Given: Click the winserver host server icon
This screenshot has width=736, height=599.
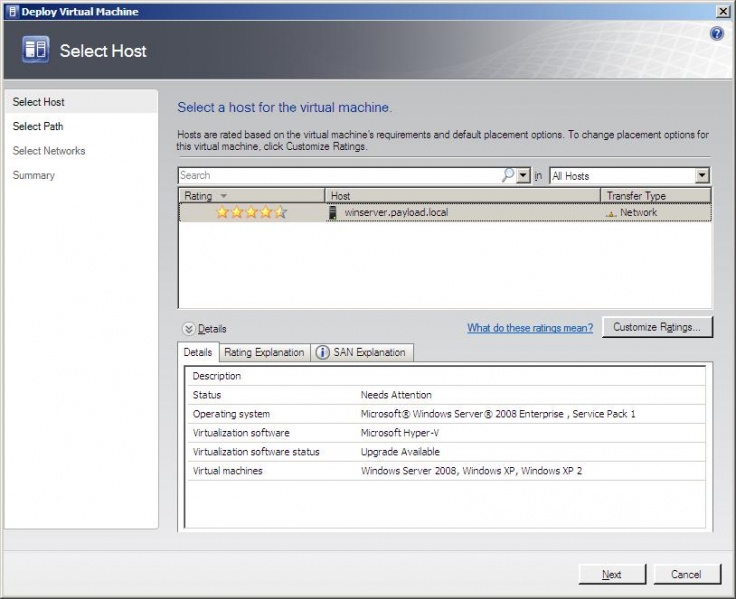Looking at the screenshot, I should [333, 212].
